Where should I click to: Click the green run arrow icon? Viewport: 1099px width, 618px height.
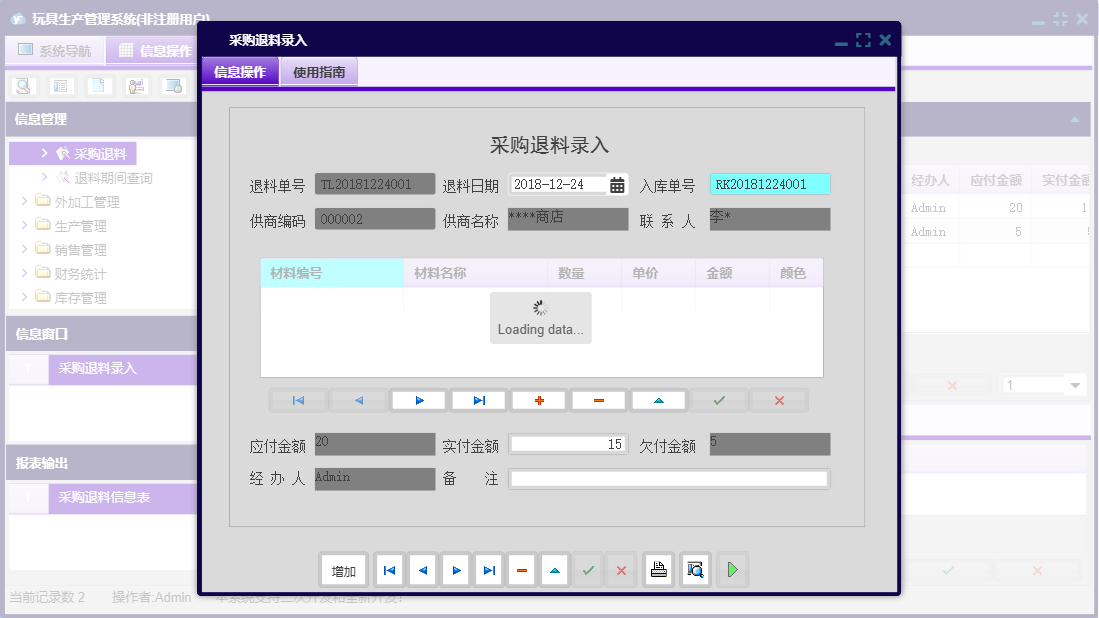[731, 569]
